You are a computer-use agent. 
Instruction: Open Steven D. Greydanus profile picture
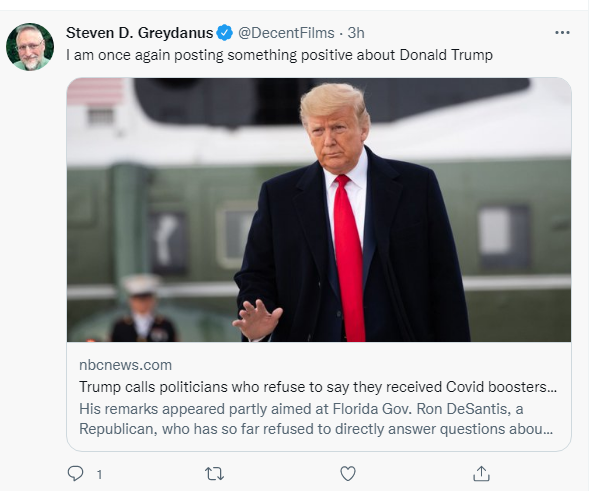[30, 47]
